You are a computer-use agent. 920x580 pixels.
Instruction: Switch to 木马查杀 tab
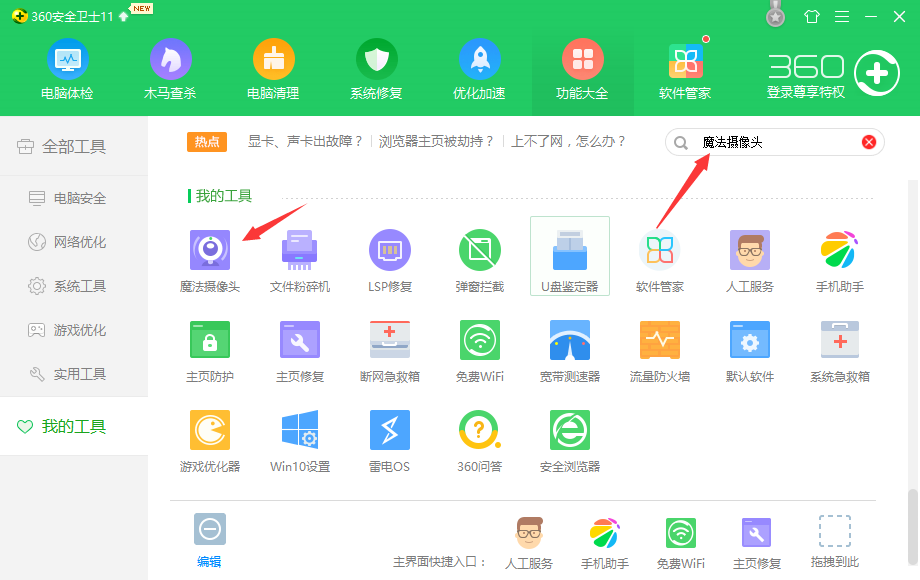click(170, 69)
